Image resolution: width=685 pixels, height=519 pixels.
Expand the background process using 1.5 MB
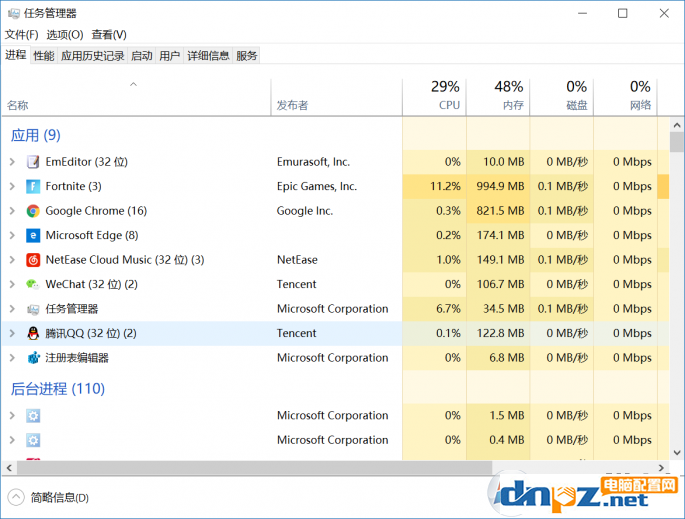12,415
